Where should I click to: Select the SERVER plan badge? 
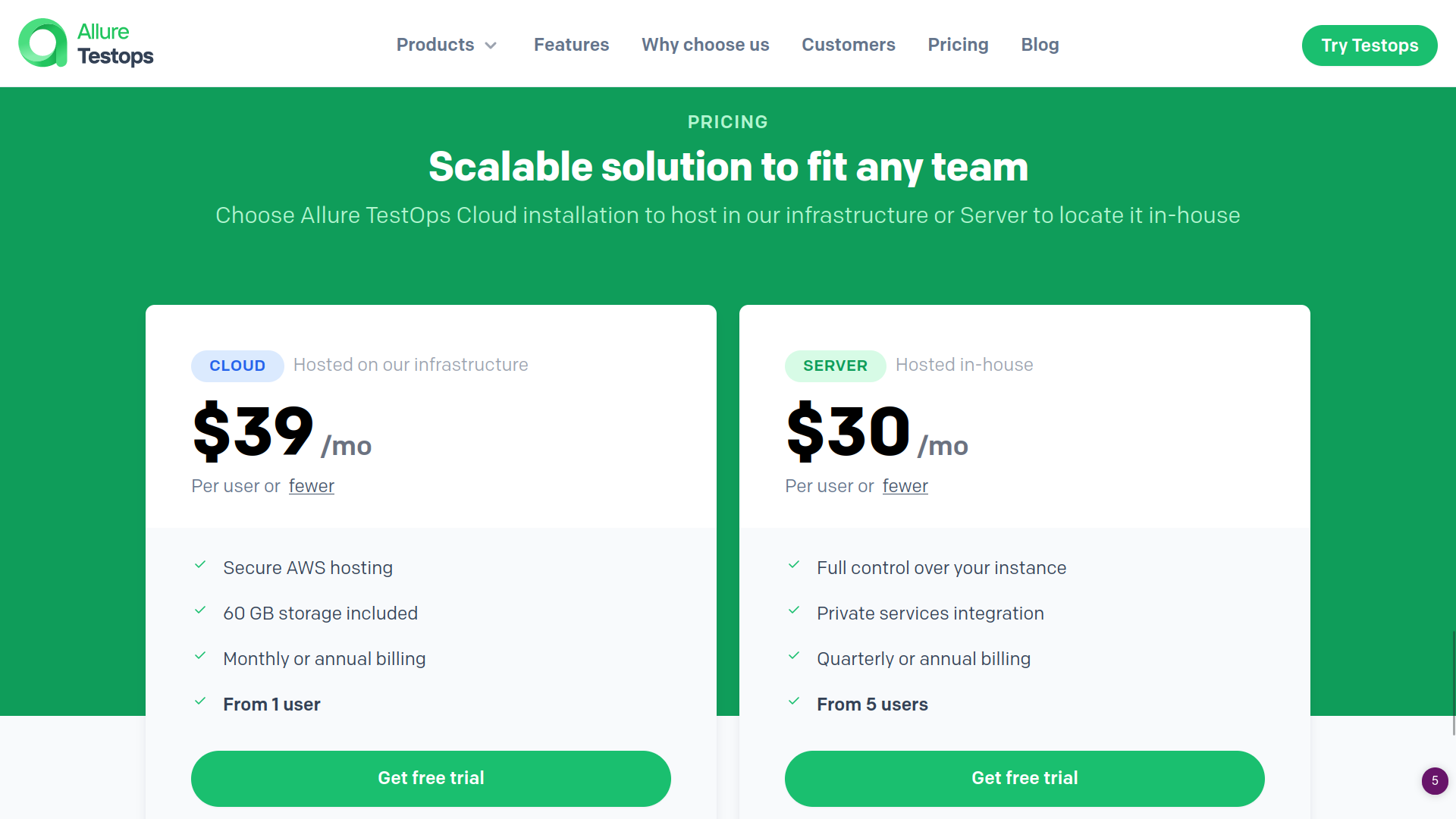coord(835,365)
